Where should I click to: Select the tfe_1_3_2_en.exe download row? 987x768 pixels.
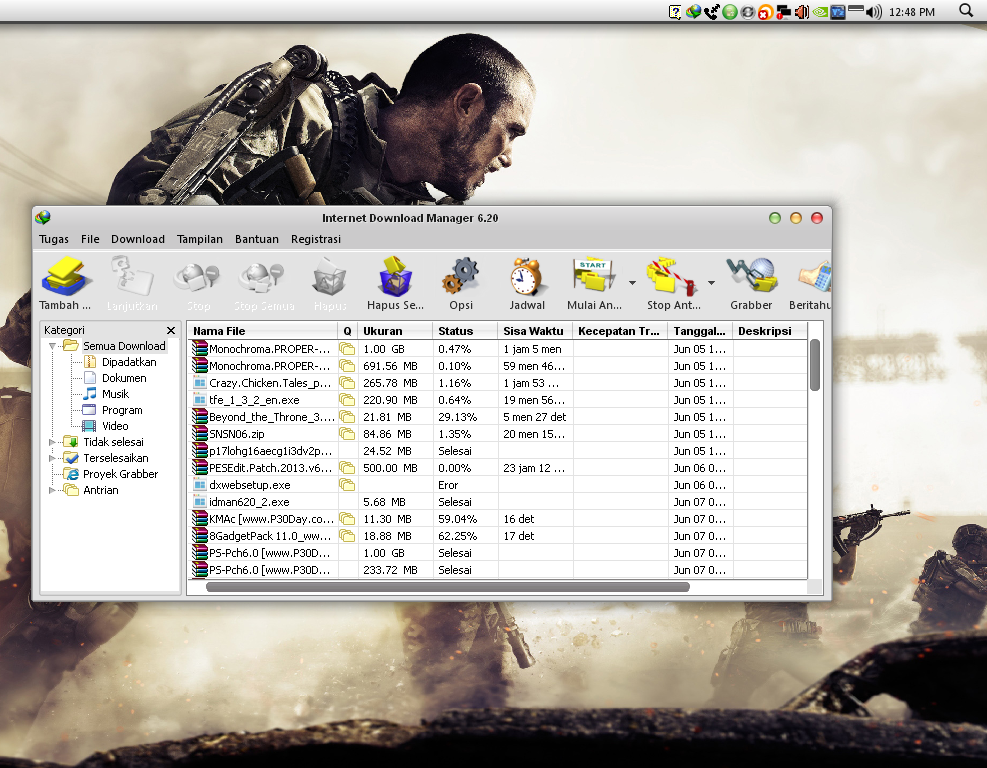(497, 400)
